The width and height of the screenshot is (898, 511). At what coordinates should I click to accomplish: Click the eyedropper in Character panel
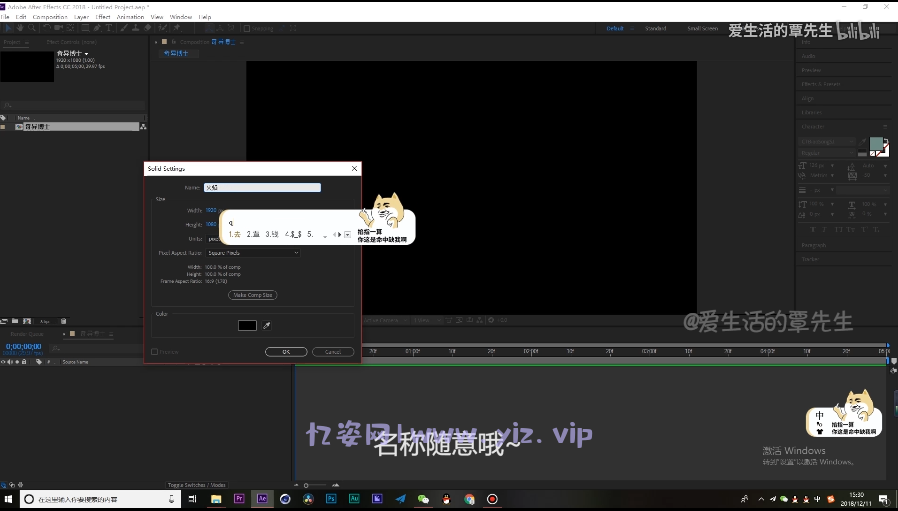click(862, 141)
